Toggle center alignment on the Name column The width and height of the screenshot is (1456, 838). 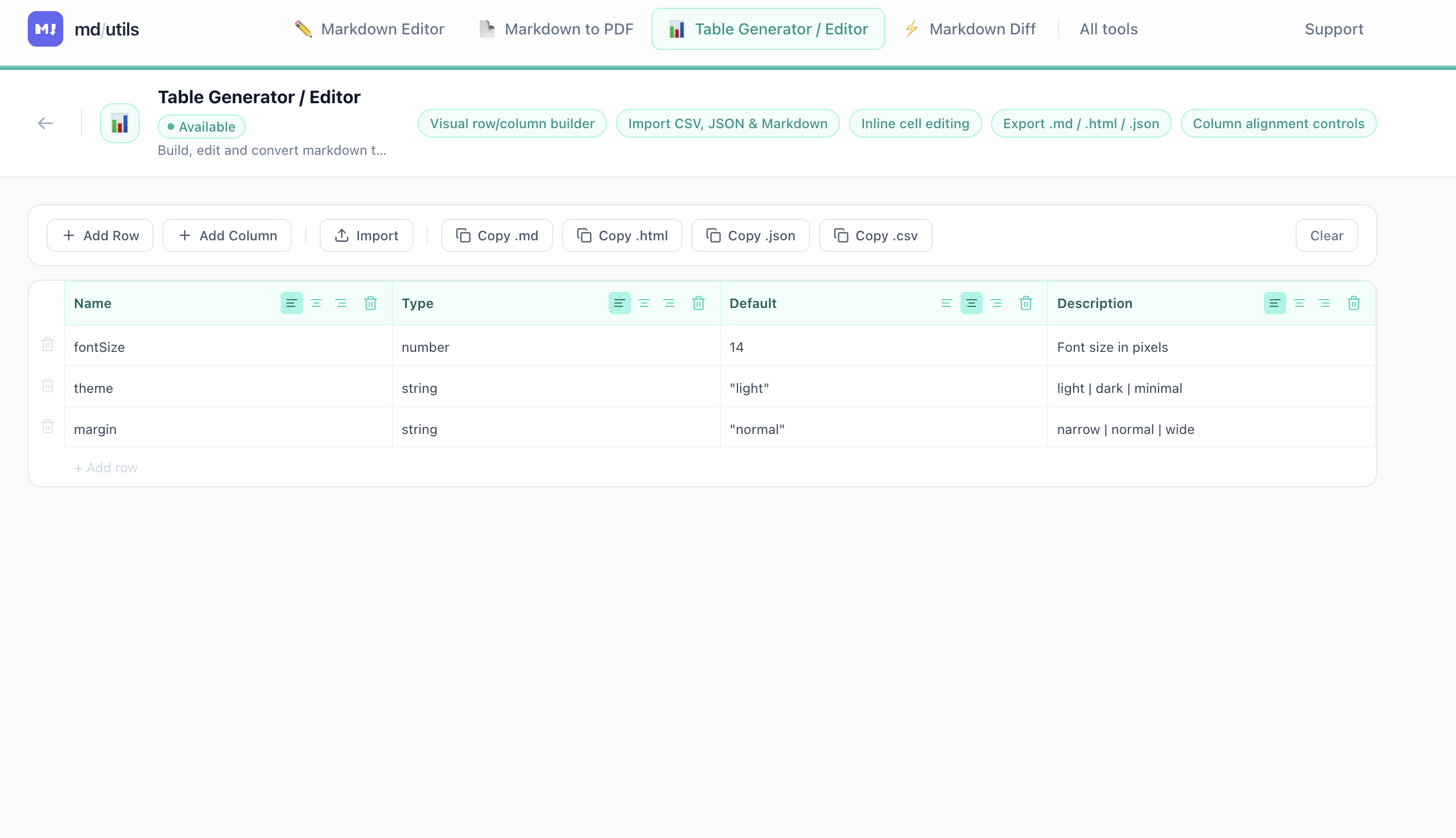(316, 303)
